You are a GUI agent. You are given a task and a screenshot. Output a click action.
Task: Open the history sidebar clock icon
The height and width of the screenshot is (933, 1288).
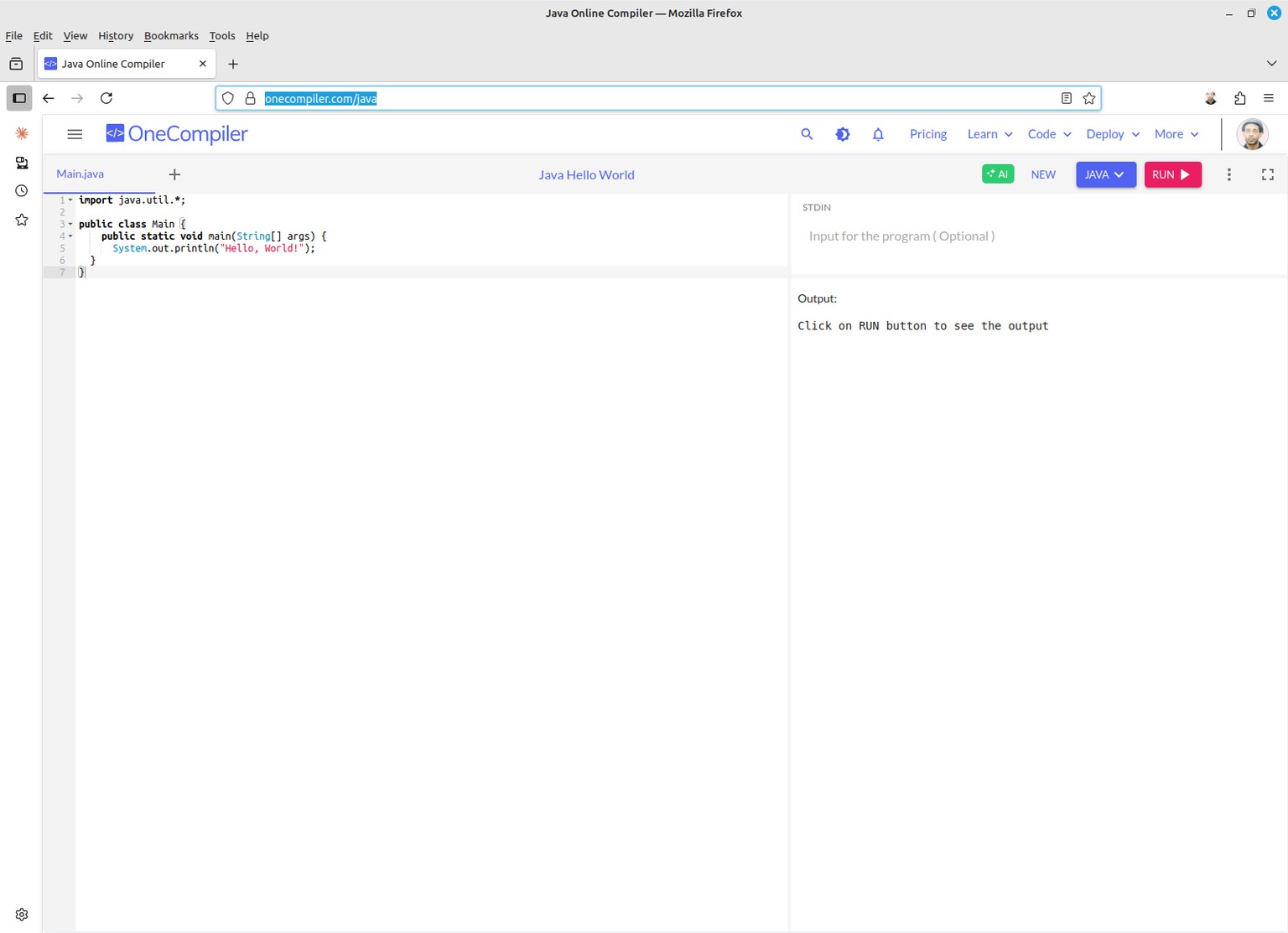pyautogui.click(x=22, y=191)
